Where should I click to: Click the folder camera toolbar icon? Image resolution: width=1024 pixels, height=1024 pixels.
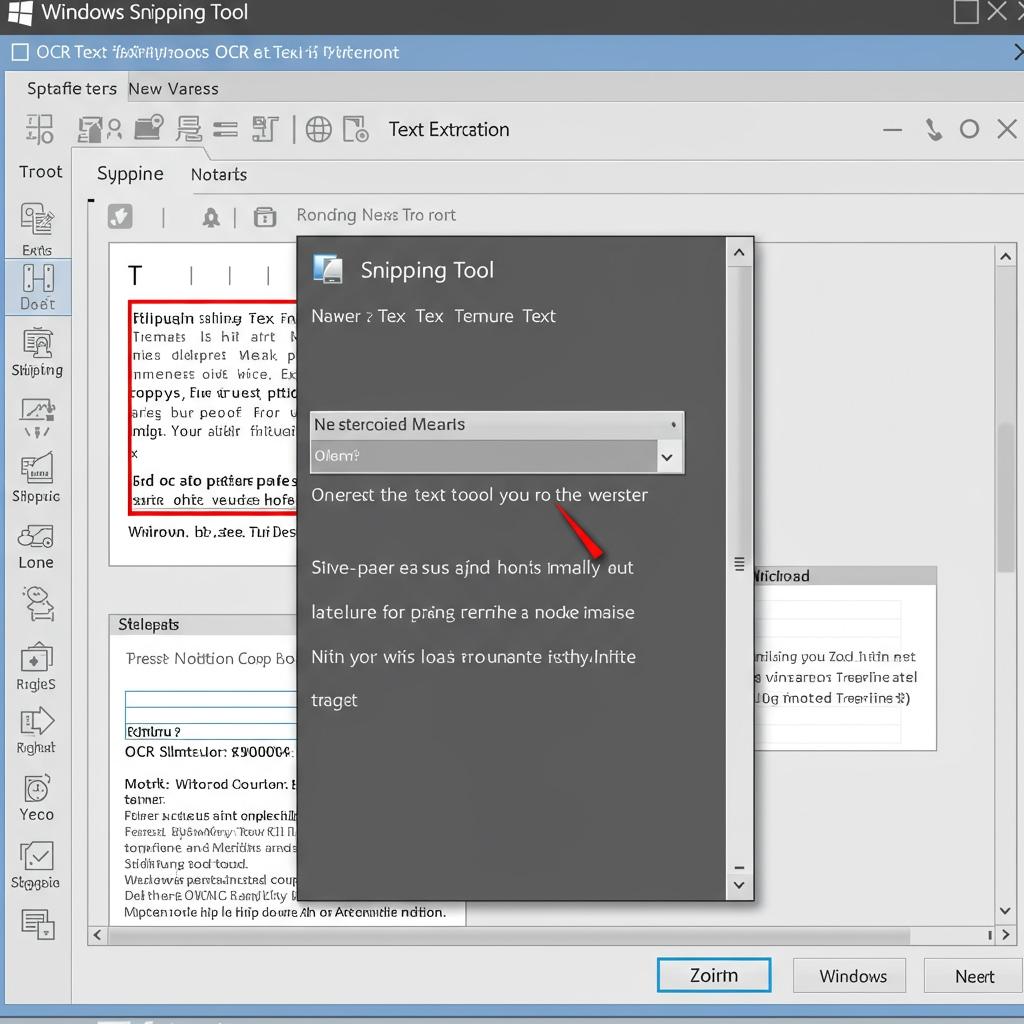click(x=150, y=128)
